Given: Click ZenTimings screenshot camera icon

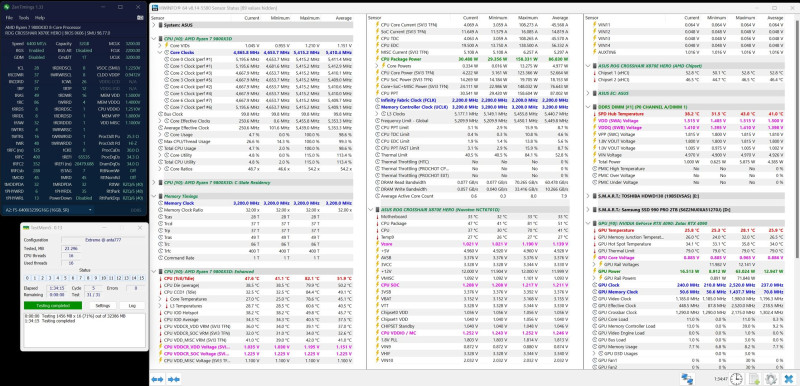Looking at the screenshot, I should pos(140,17).
